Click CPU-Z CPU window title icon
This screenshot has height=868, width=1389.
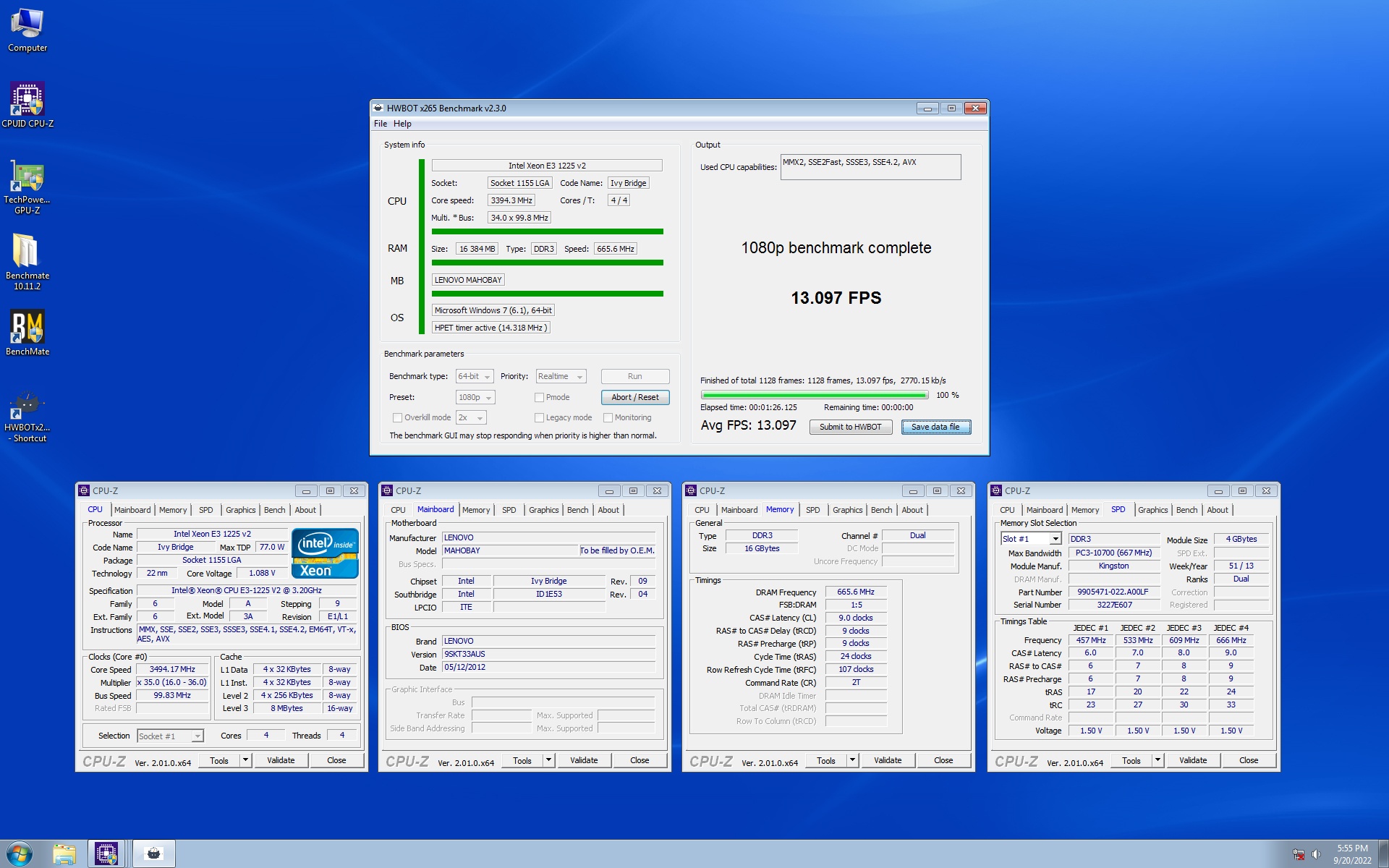point(84,490)
